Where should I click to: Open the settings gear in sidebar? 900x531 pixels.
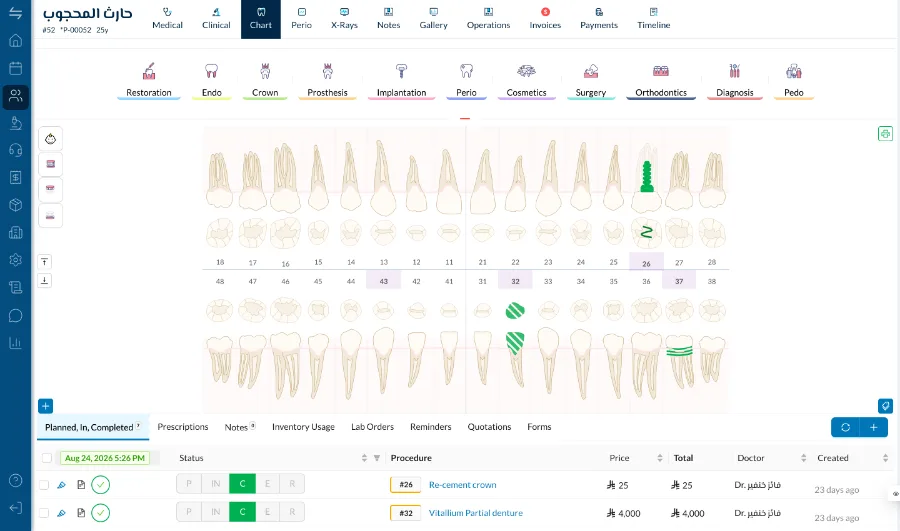pos(15,260)
